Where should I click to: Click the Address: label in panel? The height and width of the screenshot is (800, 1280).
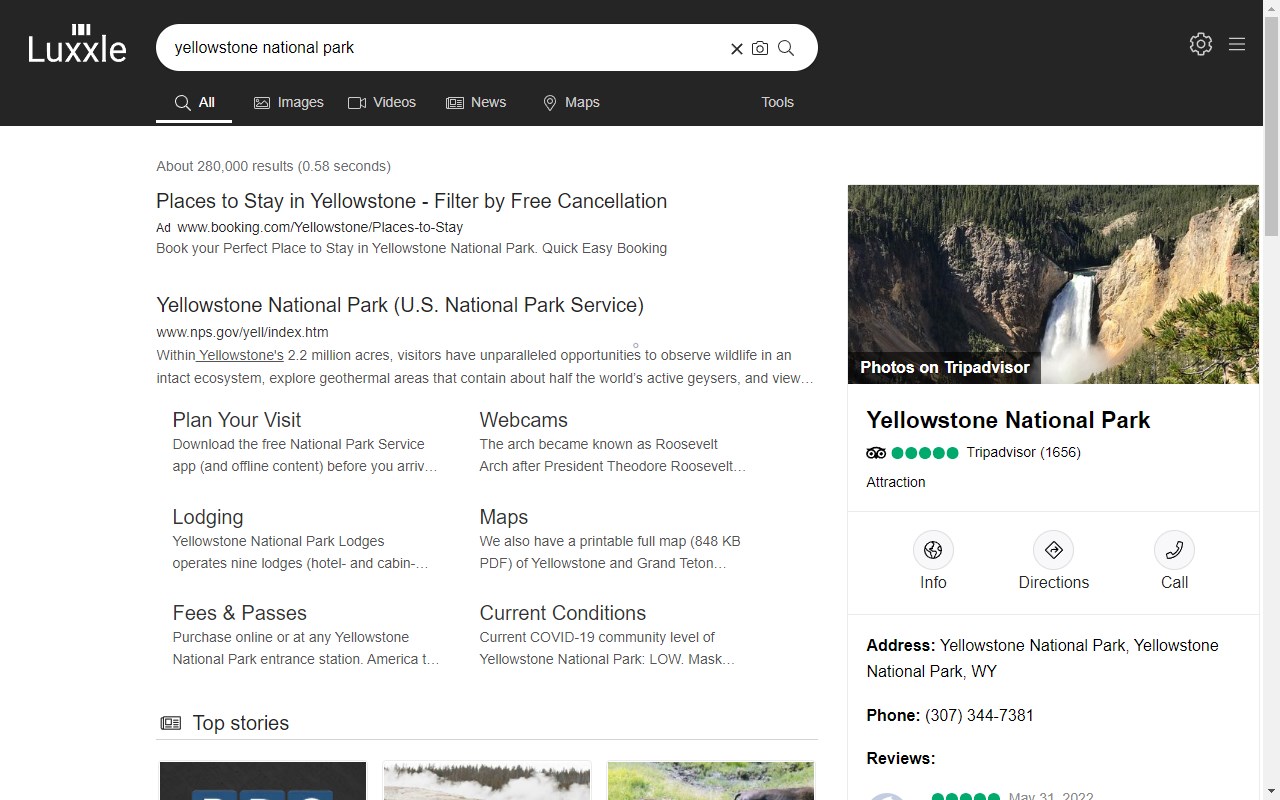pyautogui.click(x=900, y=645)
